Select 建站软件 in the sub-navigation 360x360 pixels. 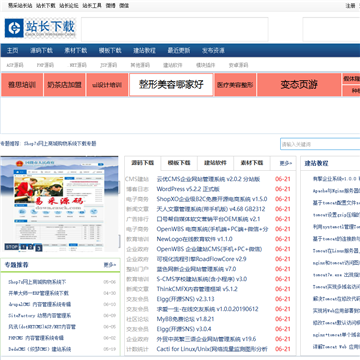point(173,65)
